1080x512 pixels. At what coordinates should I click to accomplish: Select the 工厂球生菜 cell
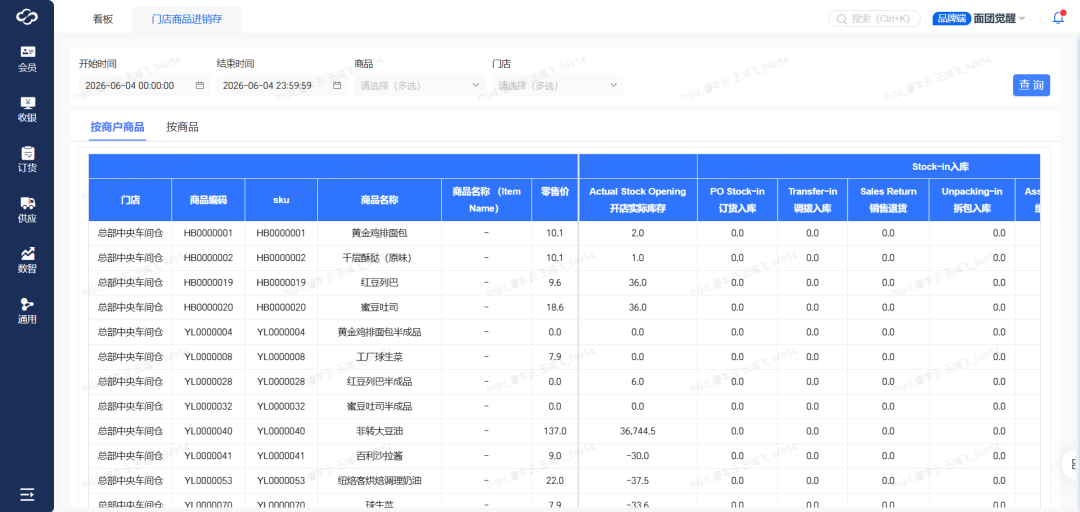point(380,357)
